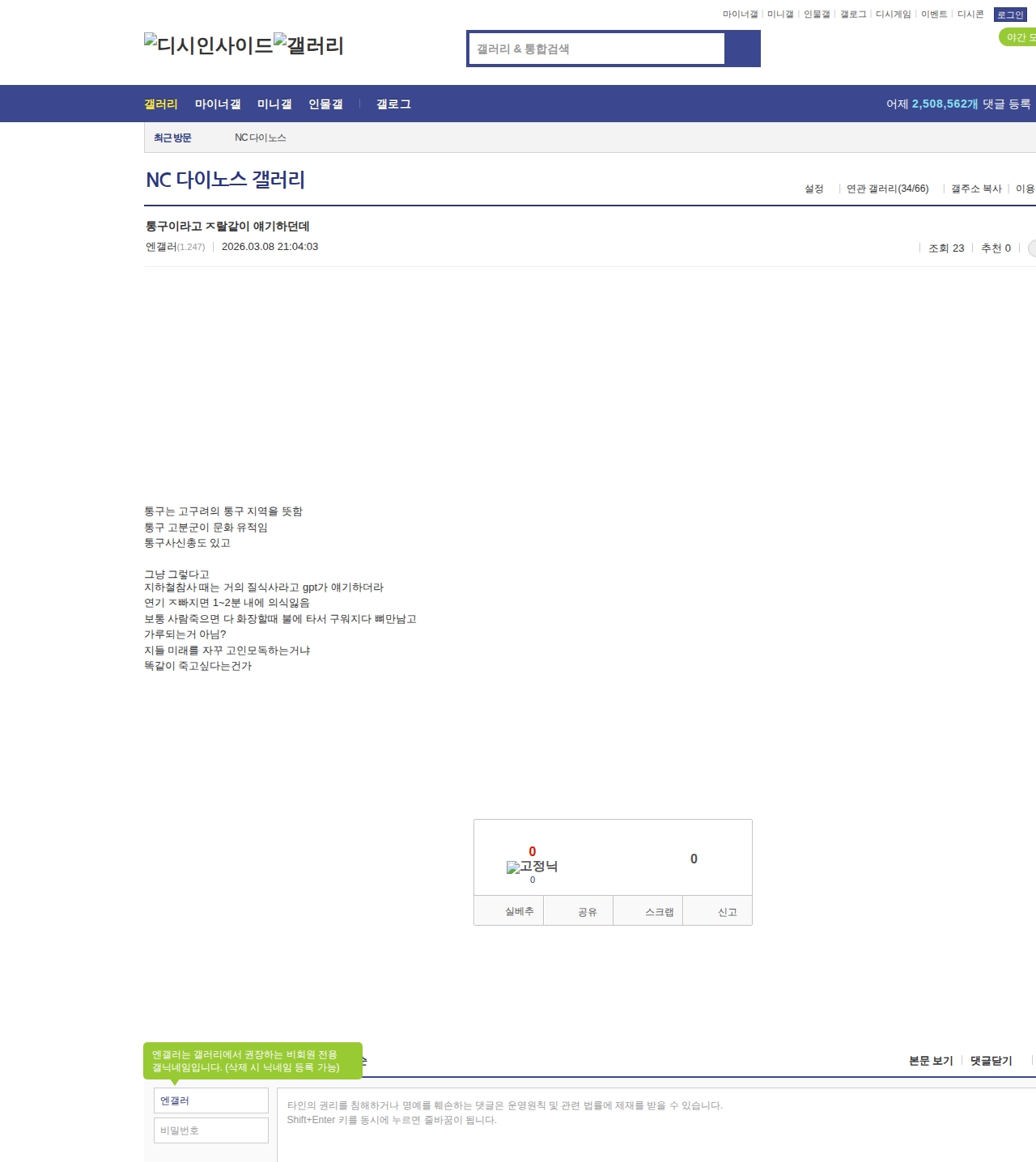Viewport: 1036px width, 1162px height.
Task: Collapse comments with 댓글닫기
Action: coord(991,1061)
